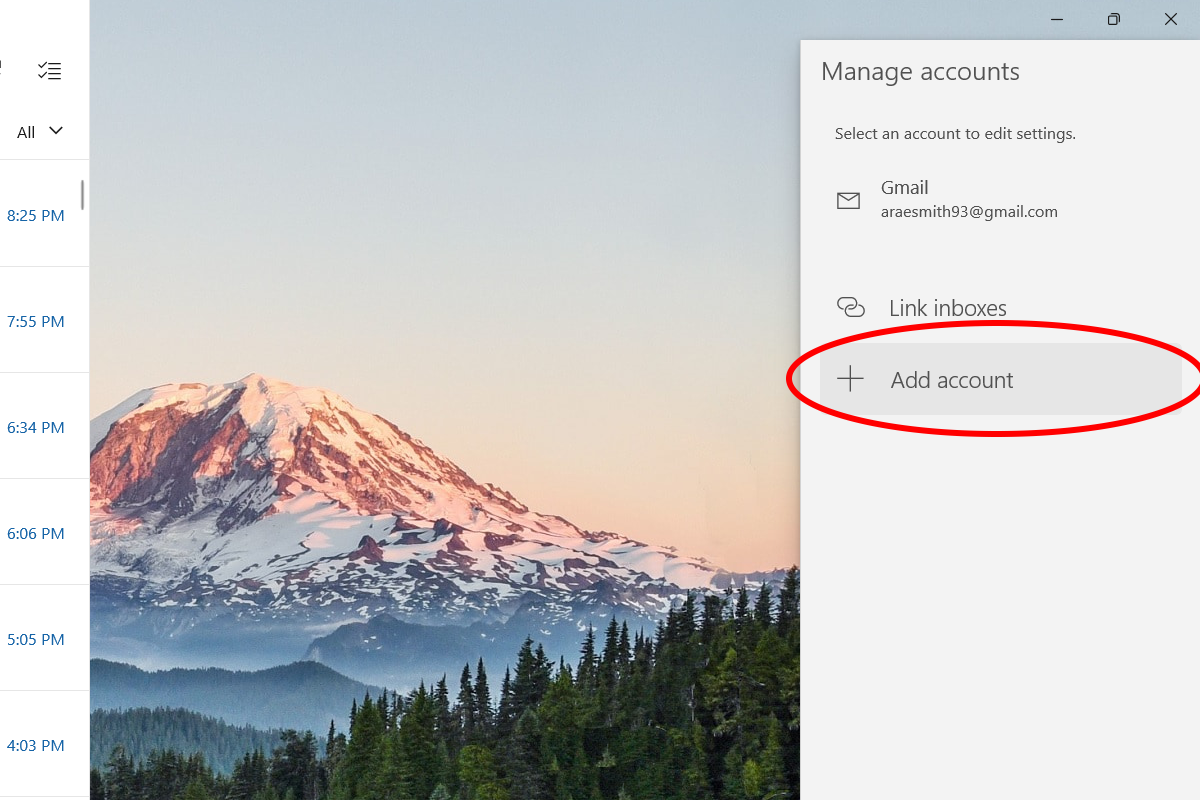Click the Gmail envelope icon
Screen dimensions: 1200x800
(848, 200)
